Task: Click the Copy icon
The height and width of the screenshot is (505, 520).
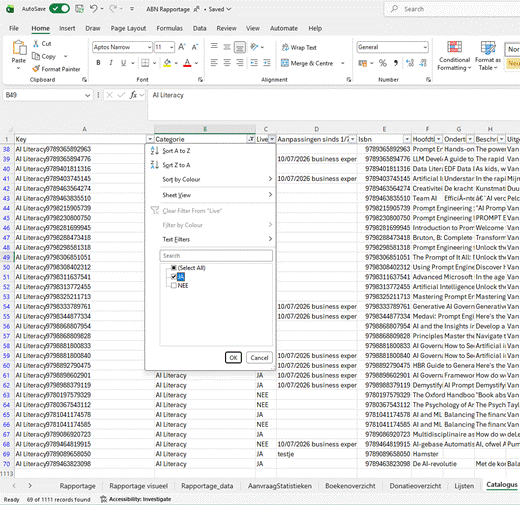Action: [36, 56]
